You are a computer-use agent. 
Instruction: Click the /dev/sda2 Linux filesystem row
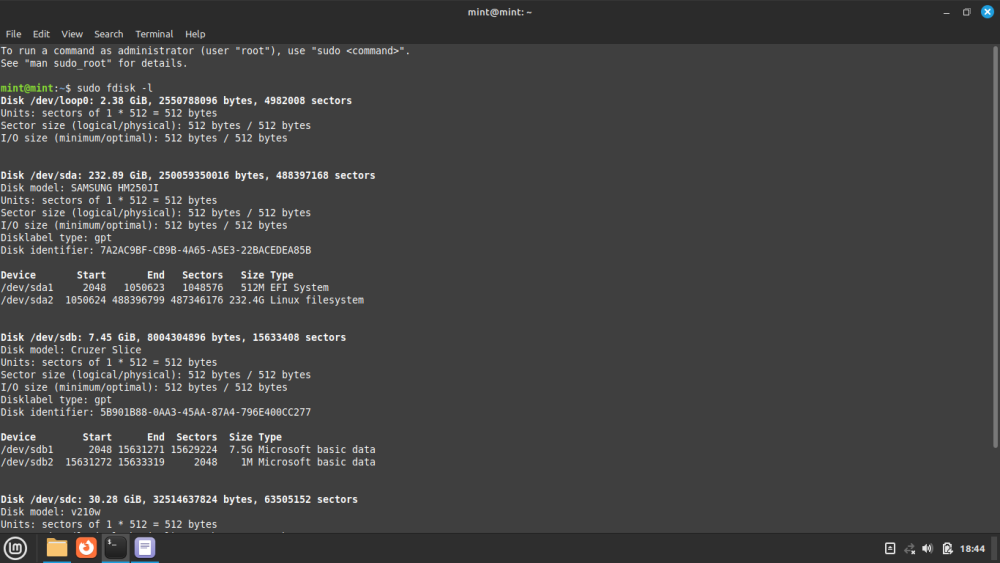182,300
